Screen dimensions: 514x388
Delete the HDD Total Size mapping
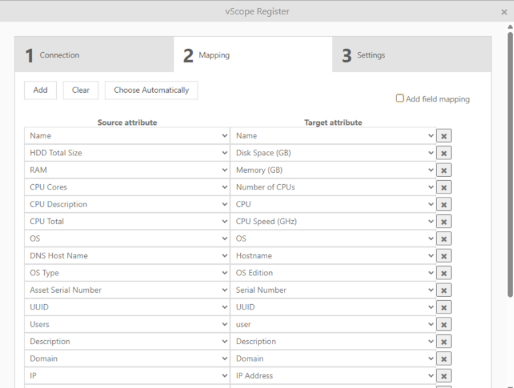(x=444, y=153)
